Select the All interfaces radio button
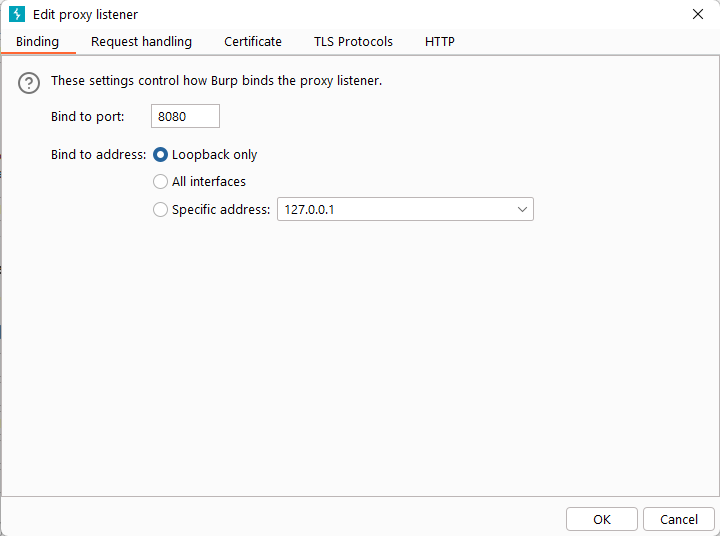This screenshot has height=536, width=720. pos(160,181)
